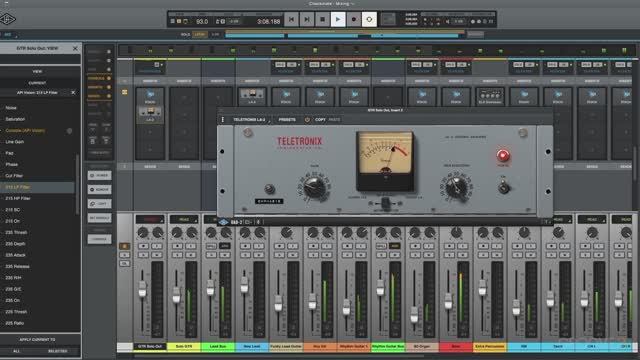Select 235 Release in the parameter list
Screen dimensions: 640x360
click(x=17, y=267)
